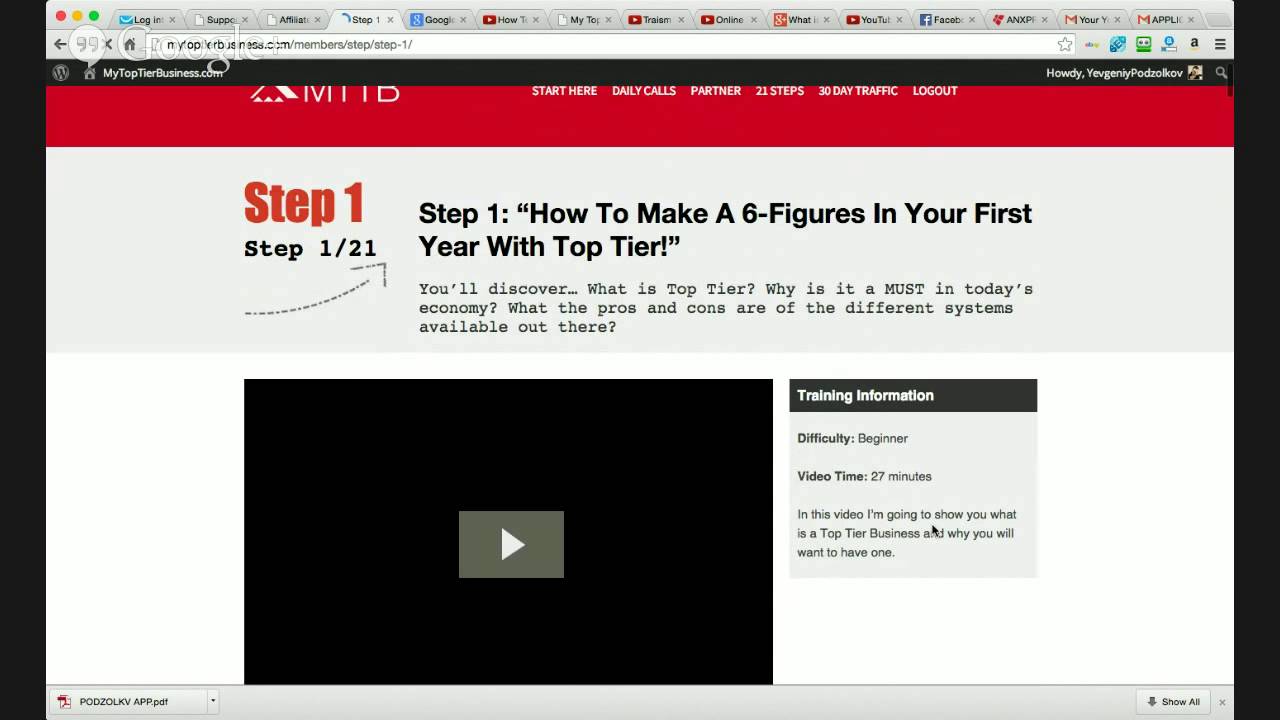The height and width of the screenshot is (720, 1280).
Task: Switch to the Log in tab
Action: pyautogui.click(x=147, y=19)
